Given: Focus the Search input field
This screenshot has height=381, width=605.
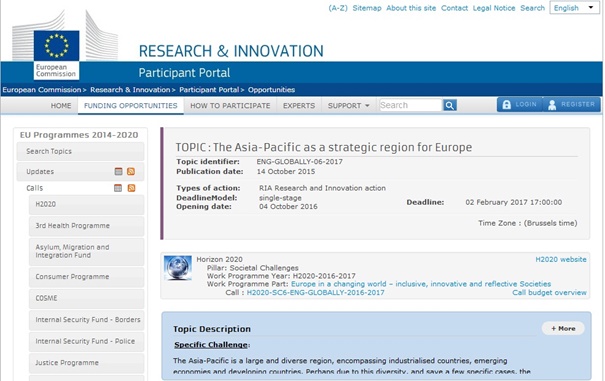Looking at the screenshot, I should click(411, 105).
